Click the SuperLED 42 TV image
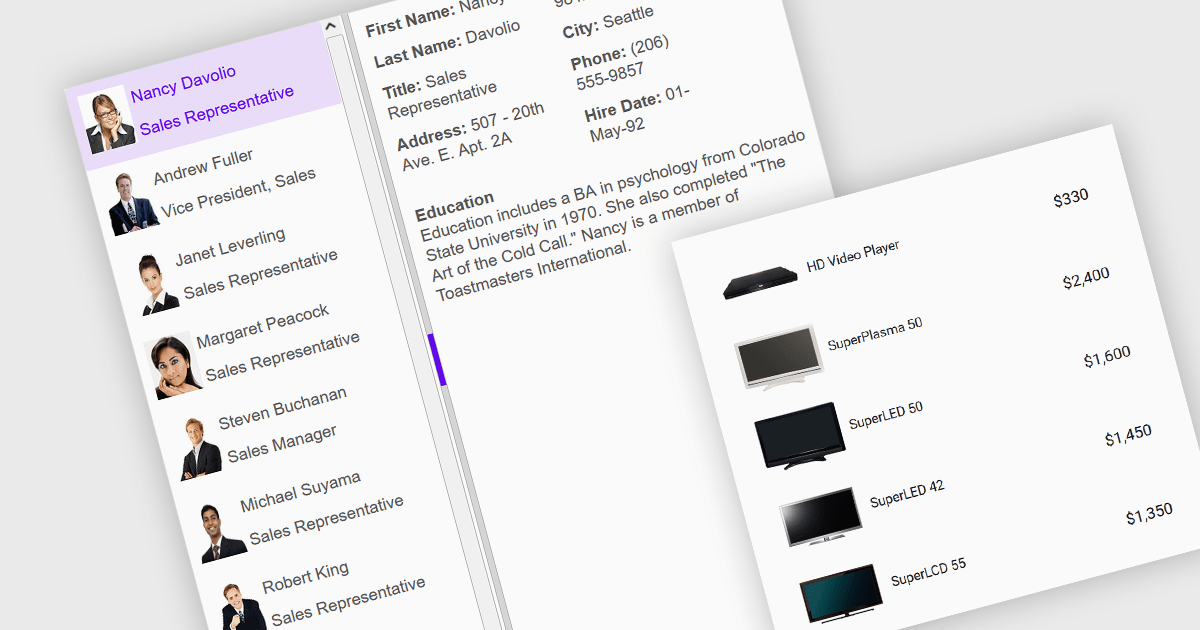This screenshot has width=1200, height=630. (820, 516)
